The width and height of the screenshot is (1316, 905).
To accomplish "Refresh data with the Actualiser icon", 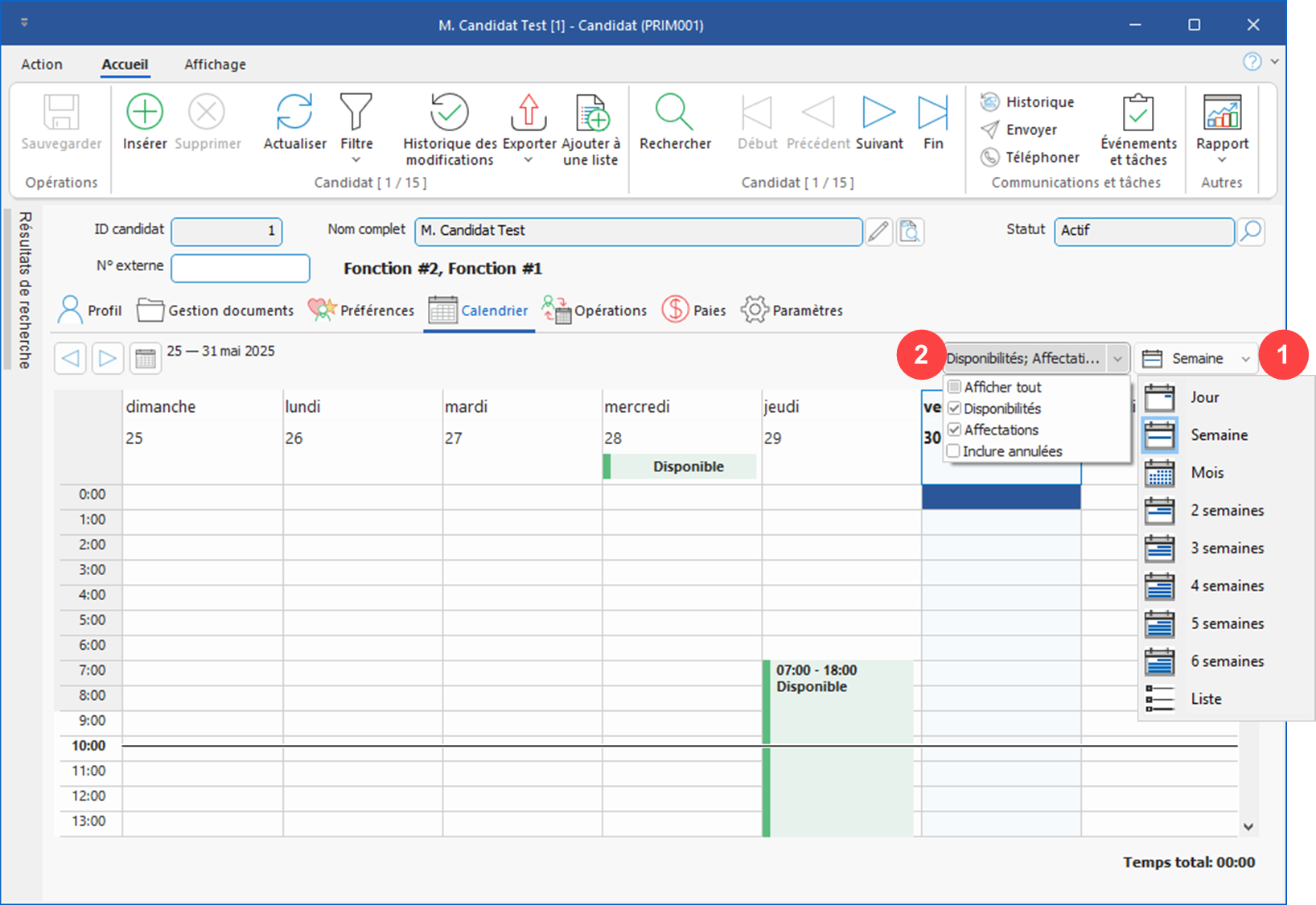I will [x=294, y=113].
